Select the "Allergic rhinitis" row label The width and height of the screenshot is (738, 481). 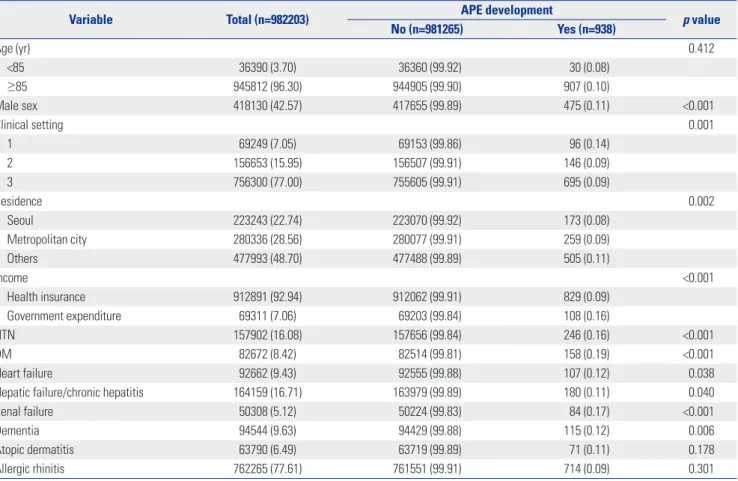point(32,469)
